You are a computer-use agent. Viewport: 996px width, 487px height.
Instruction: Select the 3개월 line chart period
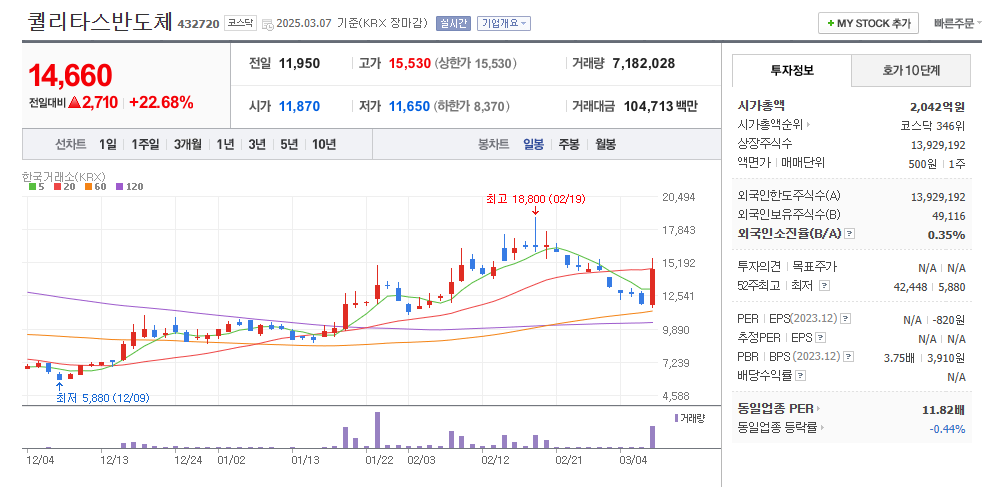(187, 144)
